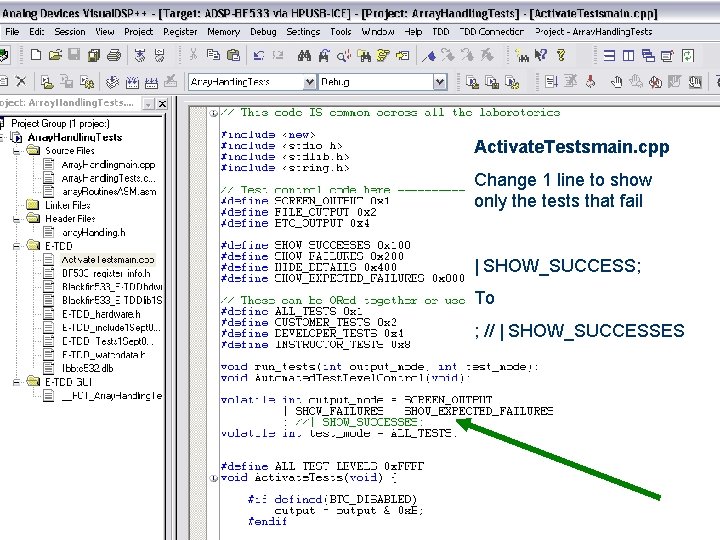Open the Memory menu
The height and width of the screenshot is (540, 720).
(x=224, y=32)
